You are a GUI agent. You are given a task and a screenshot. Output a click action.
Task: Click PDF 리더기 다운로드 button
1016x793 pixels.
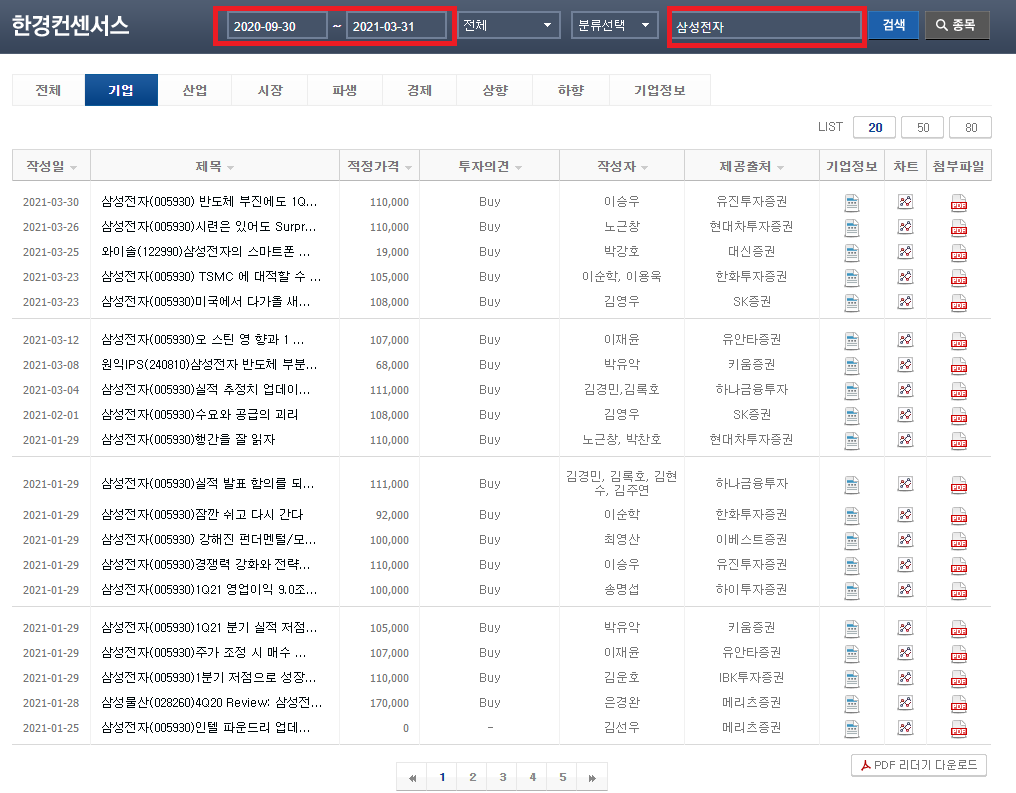(x=919, y=765)
